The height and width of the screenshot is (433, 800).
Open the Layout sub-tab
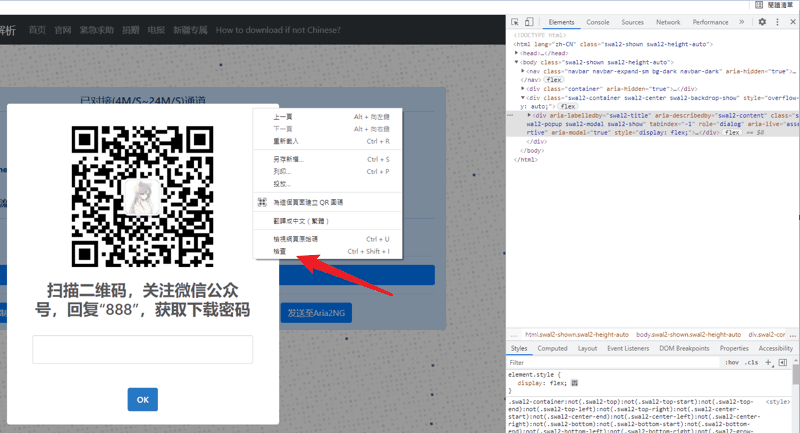pyautogui.click(x=587, y=348)
